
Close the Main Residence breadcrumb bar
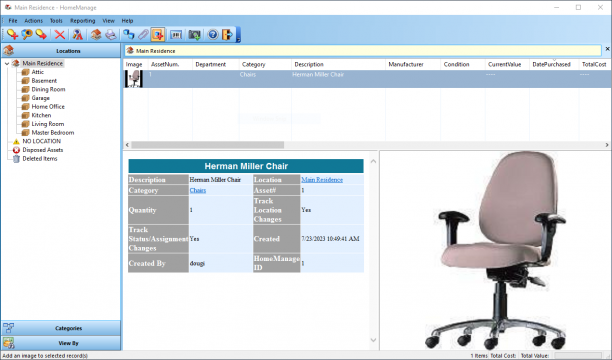[607, 49]
